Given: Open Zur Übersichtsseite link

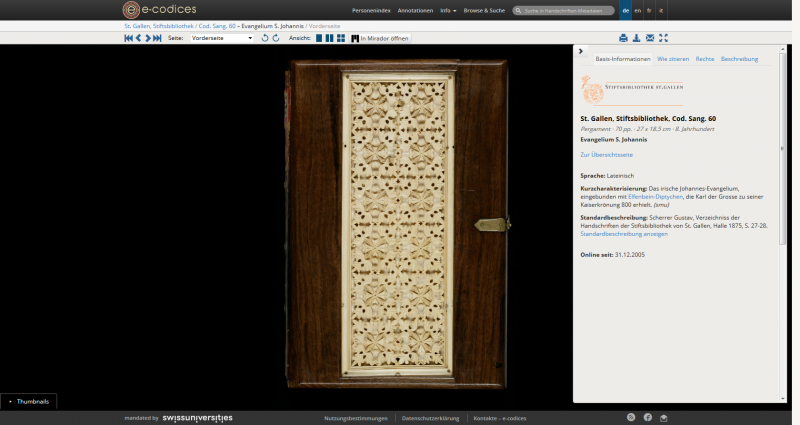Looking at the screenshot, I should point(606,155).
